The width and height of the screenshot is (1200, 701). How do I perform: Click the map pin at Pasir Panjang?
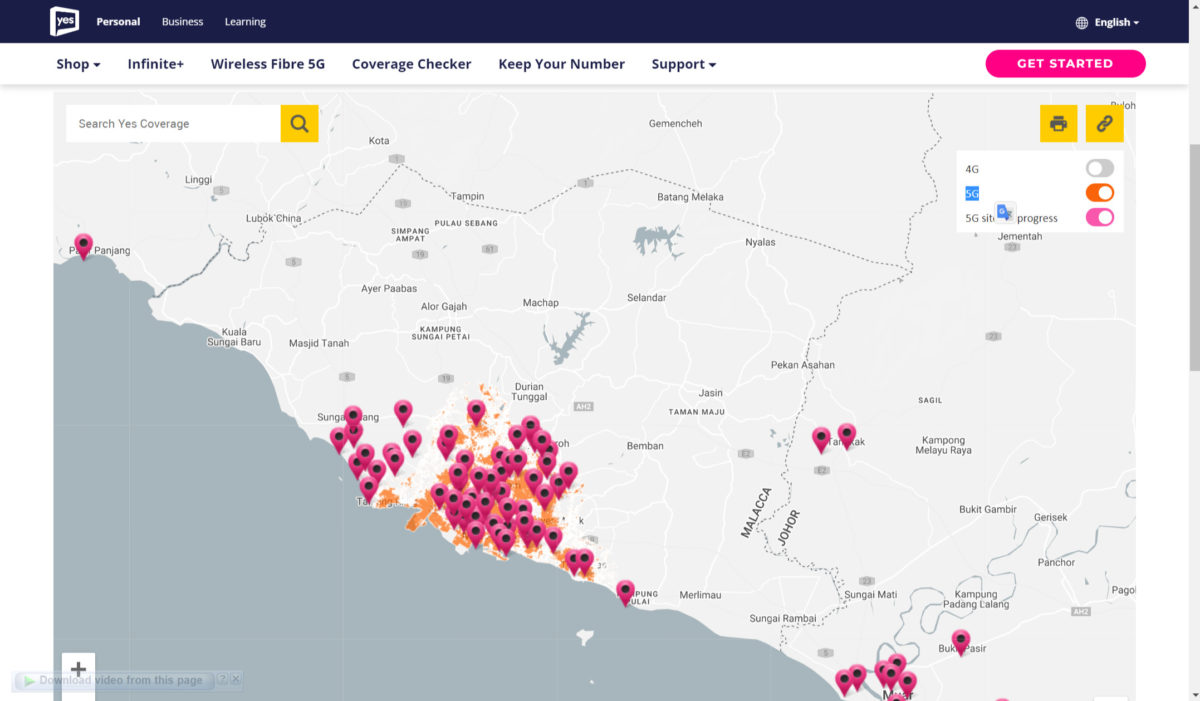[84, 244]
